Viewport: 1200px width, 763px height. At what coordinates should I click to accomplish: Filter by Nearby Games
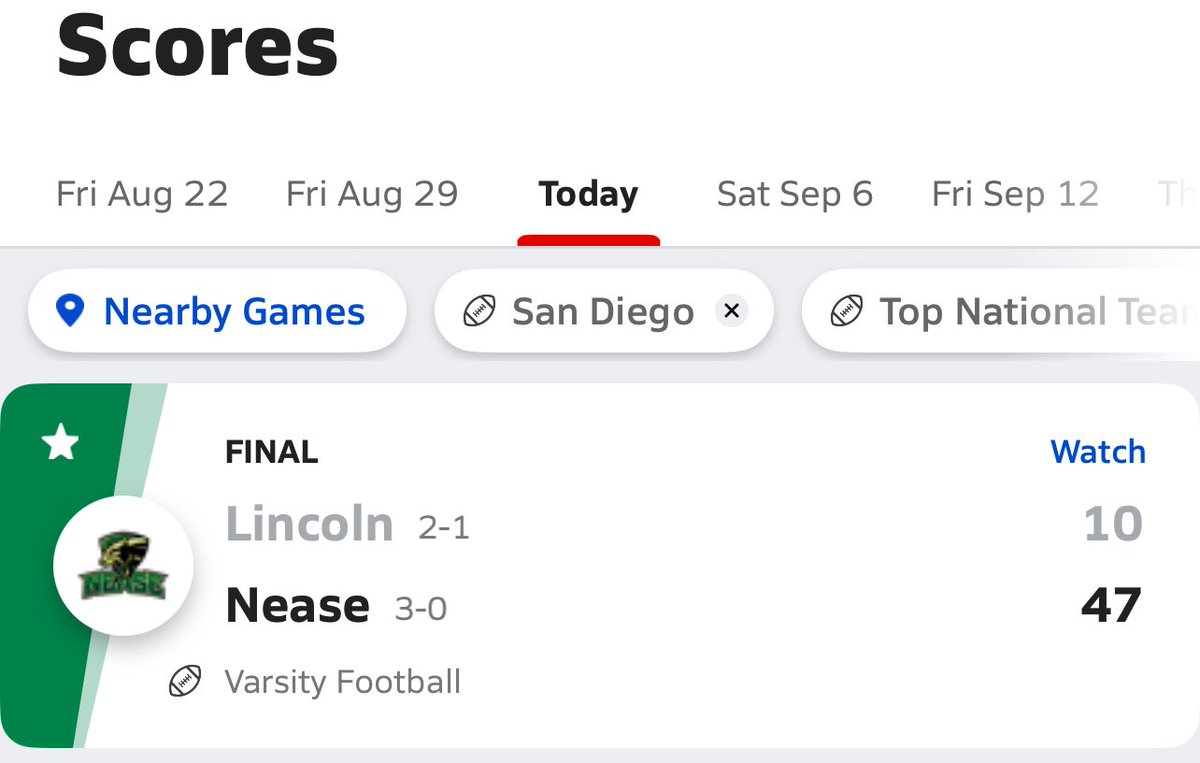coord(217,311)
